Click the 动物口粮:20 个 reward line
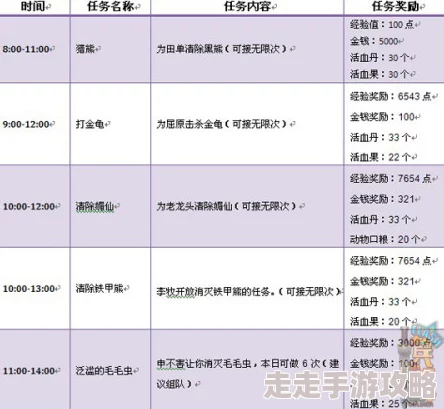444x409 pixels. 385,239
